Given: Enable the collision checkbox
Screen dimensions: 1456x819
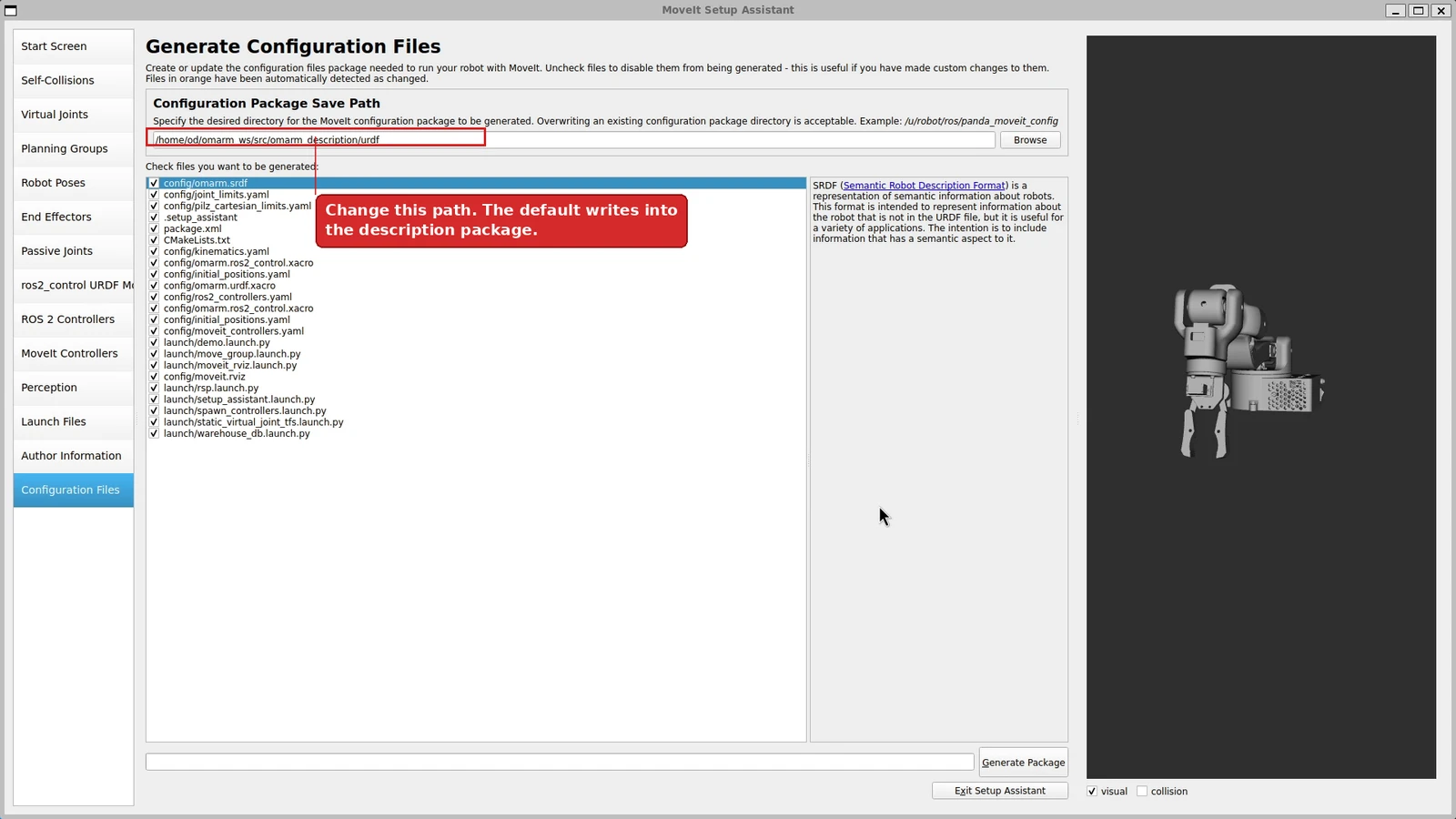Looking at the screenshot, I should click(x=1142, y=792).
